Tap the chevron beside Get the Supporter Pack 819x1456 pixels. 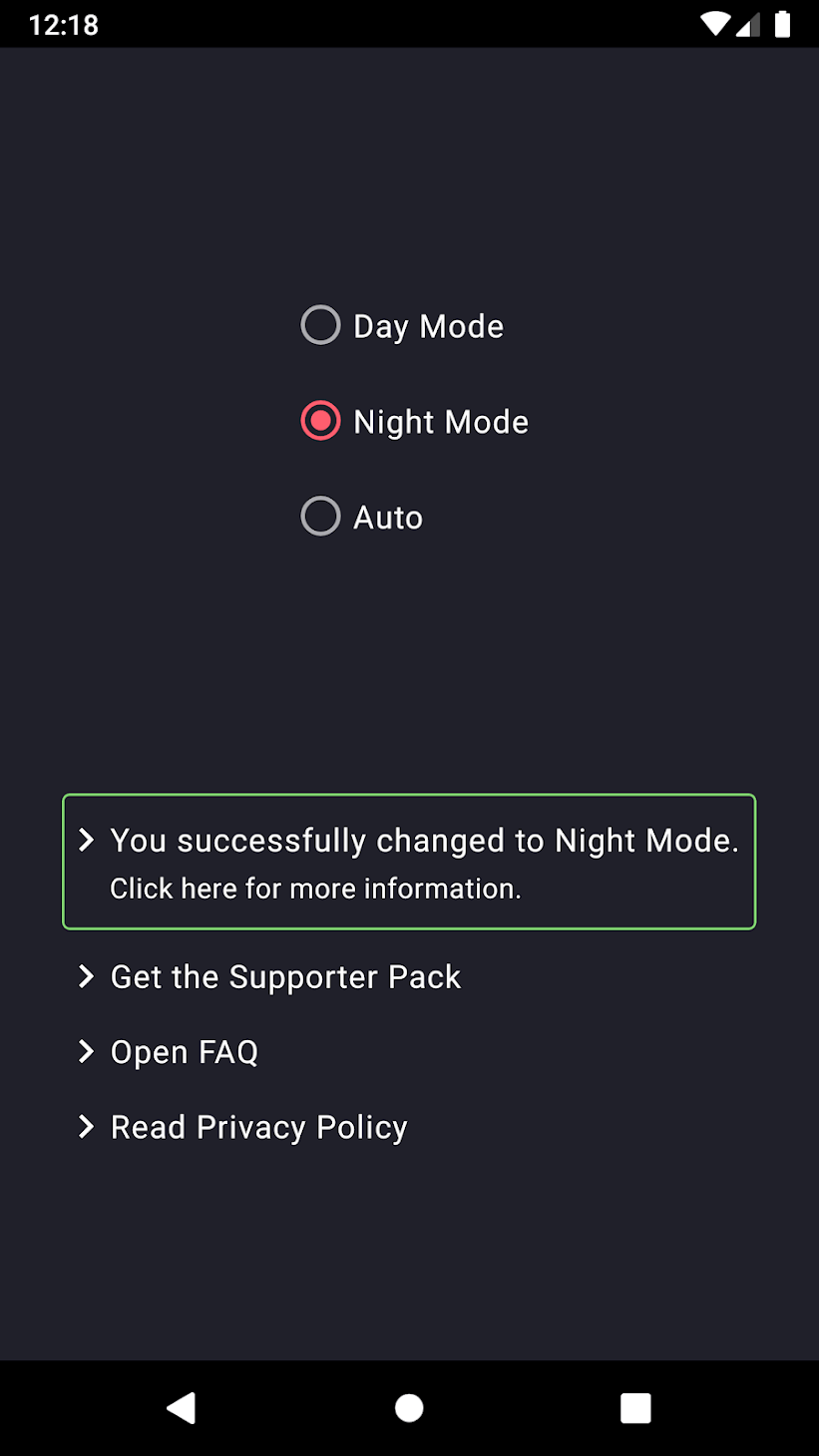click(85, 977)
